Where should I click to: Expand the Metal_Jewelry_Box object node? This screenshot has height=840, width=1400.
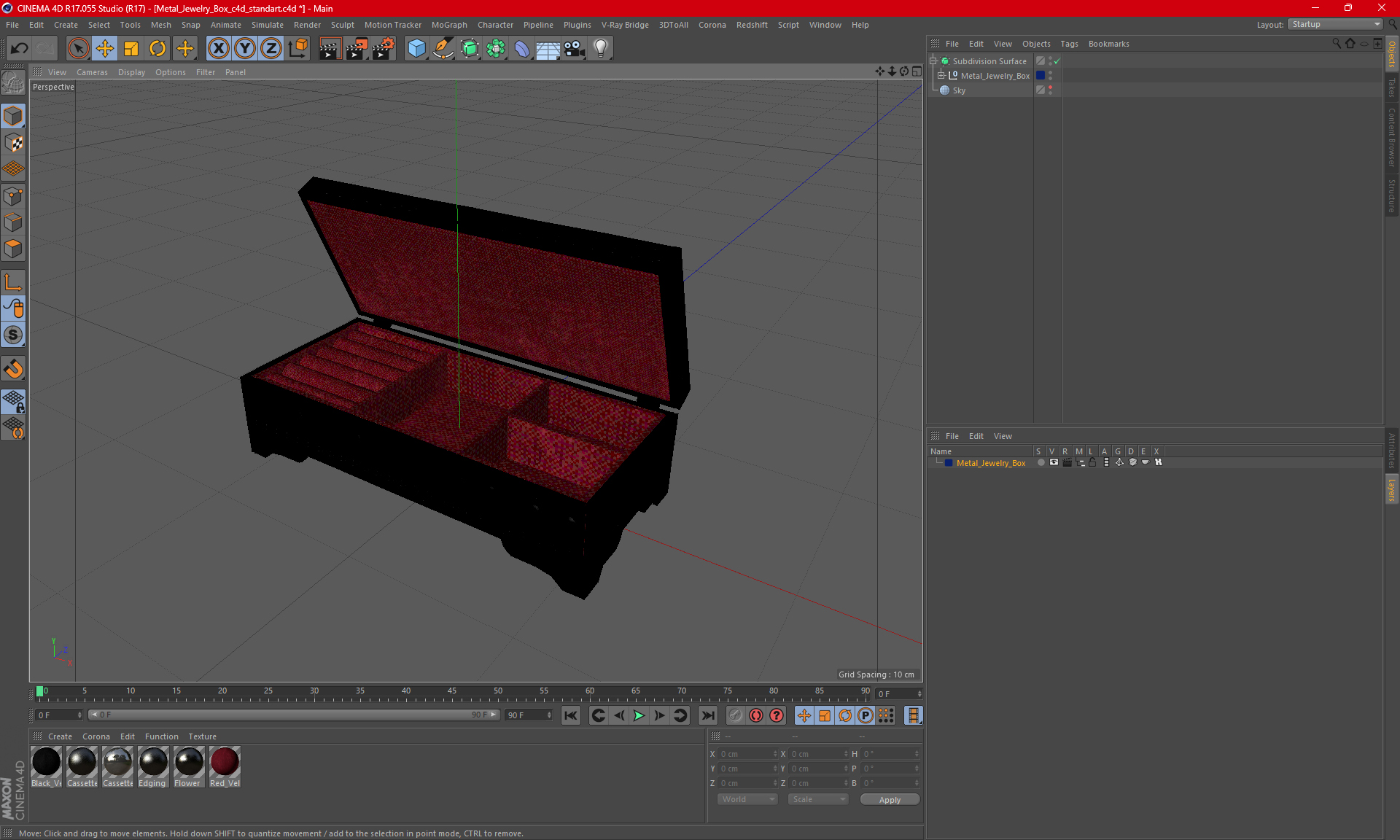(x=941, y=75)
